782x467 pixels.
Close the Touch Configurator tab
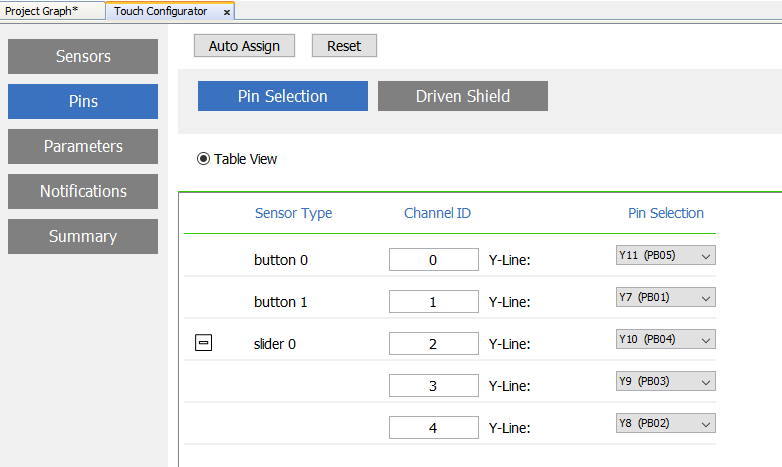[227, 12]
